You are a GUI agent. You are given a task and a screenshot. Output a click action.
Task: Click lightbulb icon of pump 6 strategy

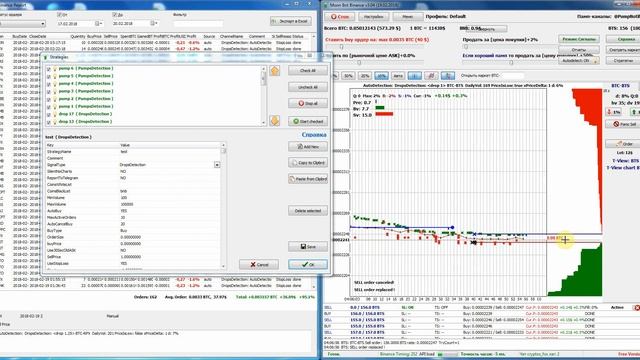[x=55, y=69]
